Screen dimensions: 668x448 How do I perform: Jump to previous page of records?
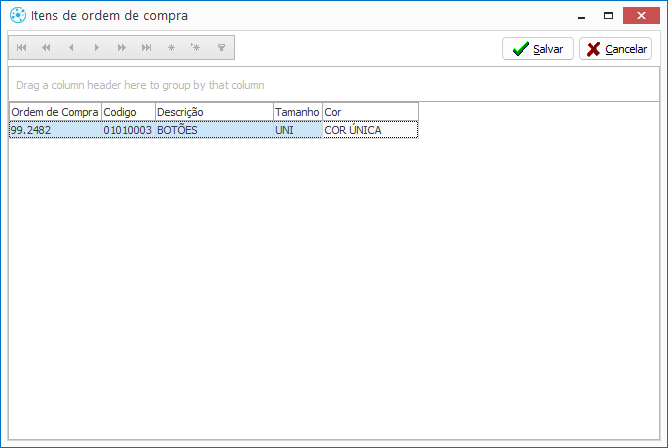point(46,48)
